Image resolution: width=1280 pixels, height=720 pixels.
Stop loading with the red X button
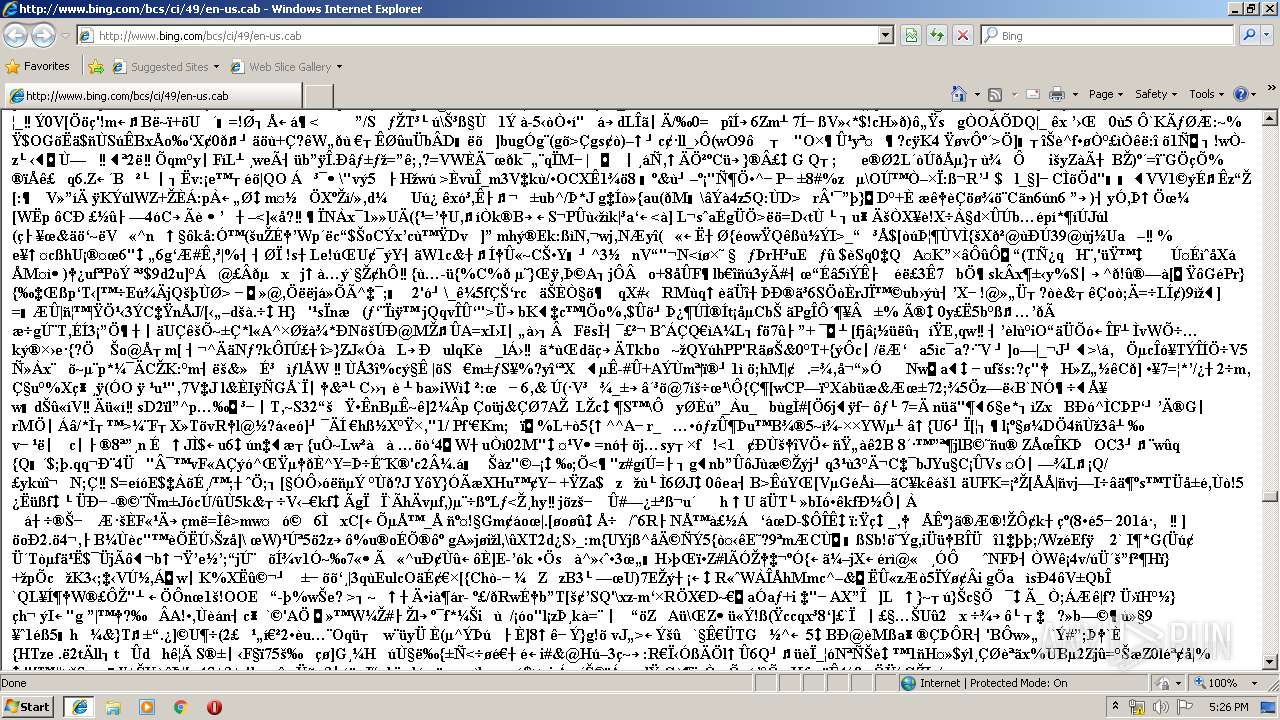[x=963, y=36]
